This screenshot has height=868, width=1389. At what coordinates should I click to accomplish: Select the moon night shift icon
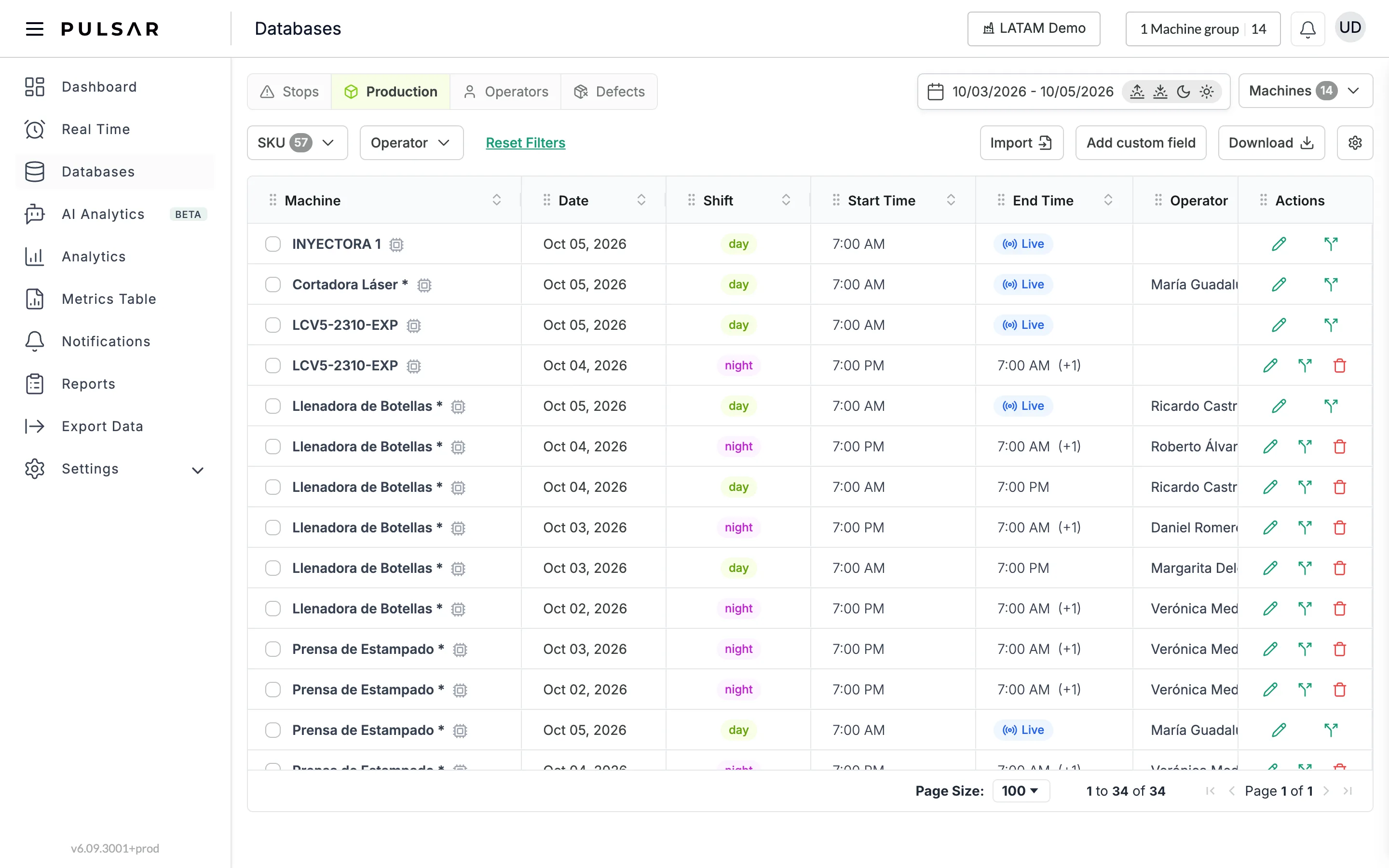(1184, 91)
